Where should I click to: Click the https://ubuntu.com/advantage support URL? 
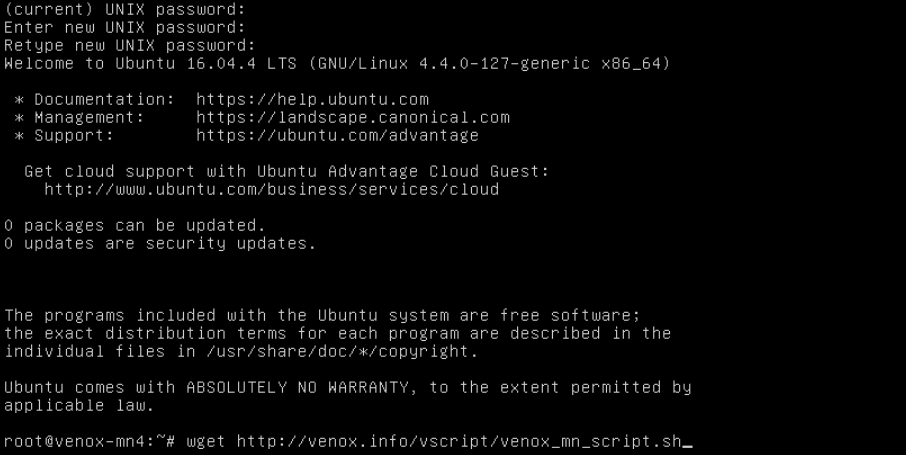[337, 135]
